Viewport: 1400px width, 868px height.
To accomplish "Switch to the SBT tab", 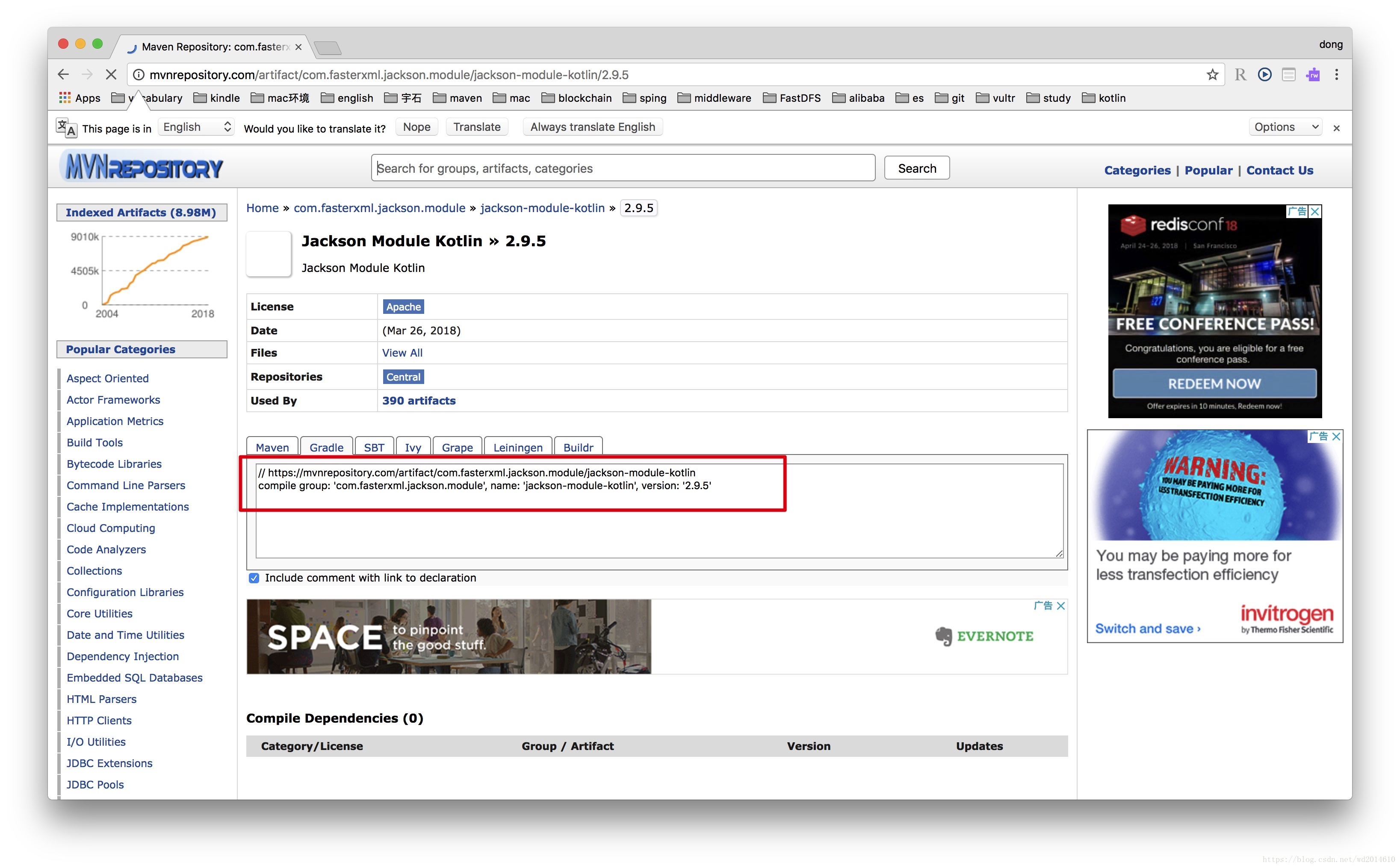I will pos(374,447).
